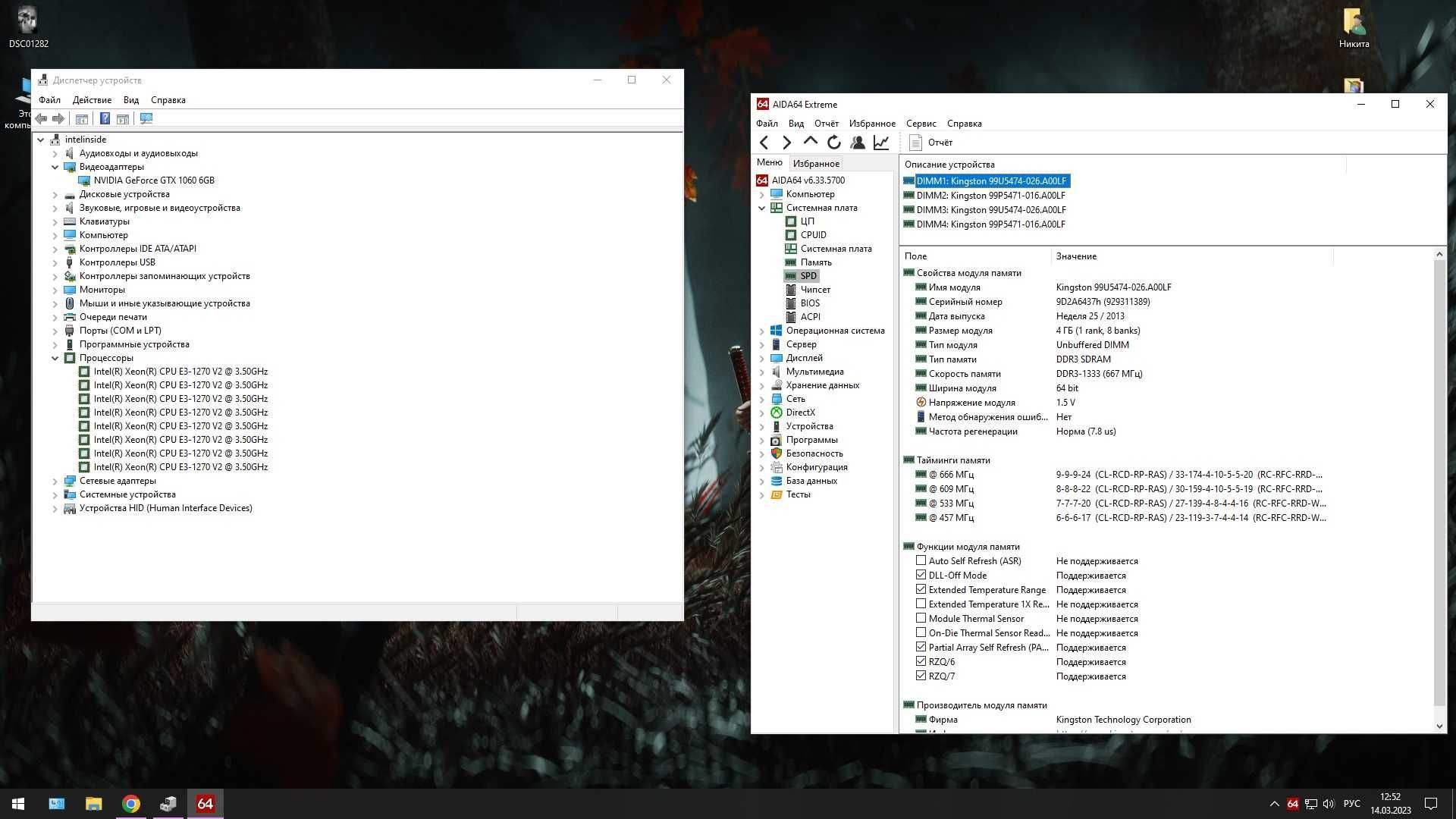Viewport: 1456px width, 819px height.
Task: Select DIMM3: Kingston 99U5474-026.A00LF
Action: coord(984,210)
